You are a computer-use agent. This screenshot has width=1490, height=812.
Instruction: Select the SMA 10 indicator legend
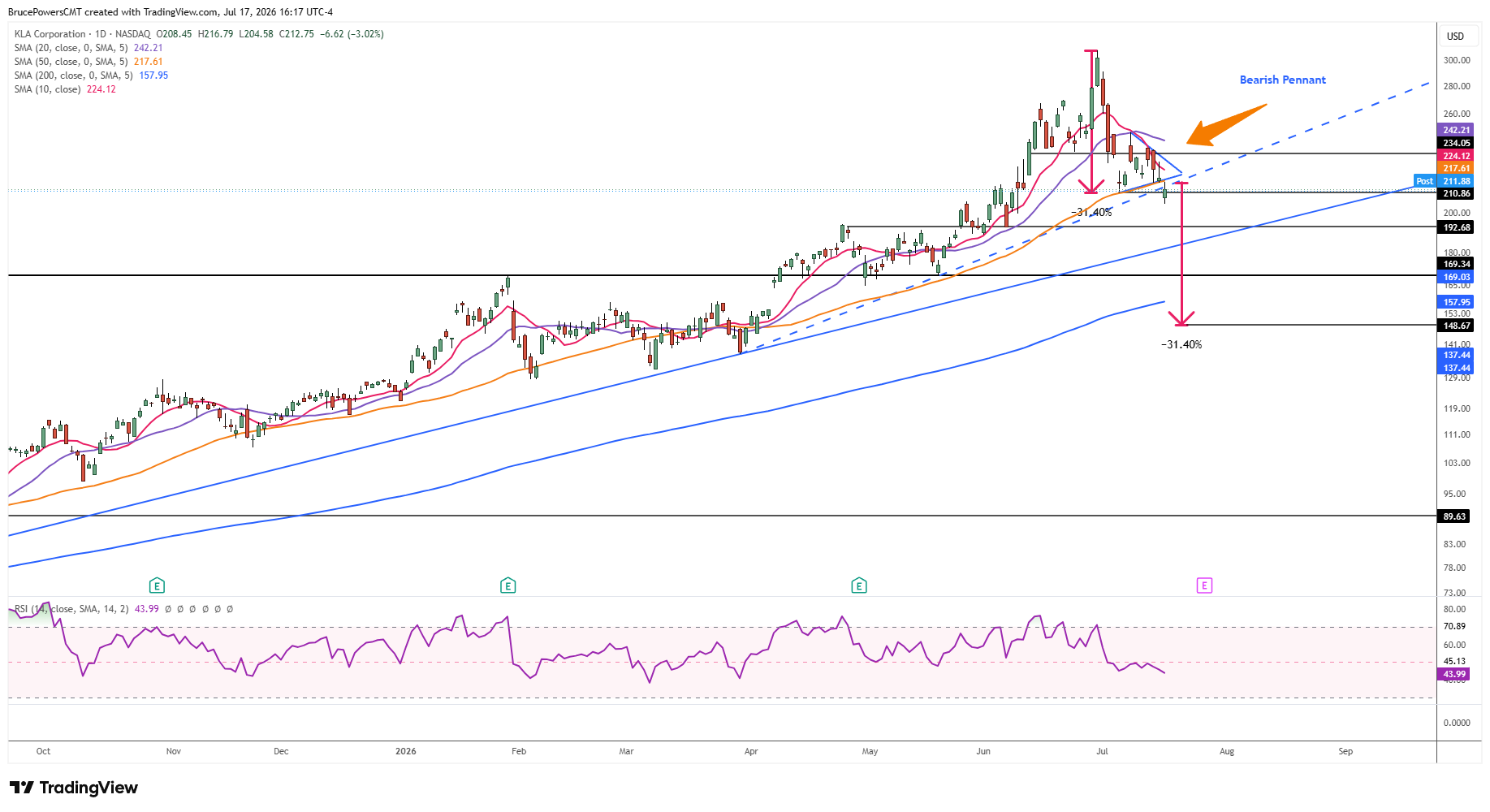coord(65,89)
